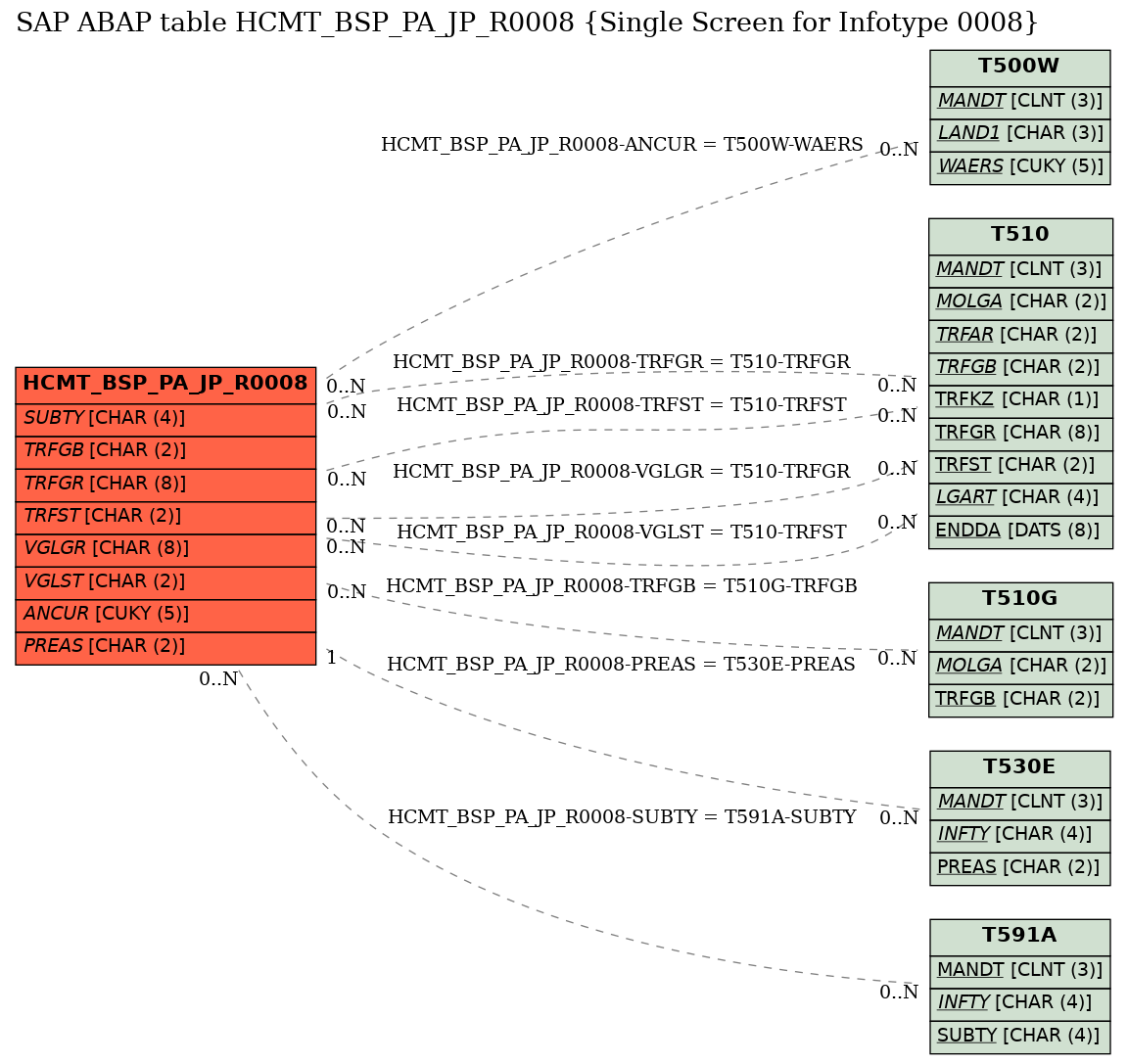Click the ANCUR = T500W-WAERS relation label
Screen dimensions: 1128x1064
pos(622,145)
